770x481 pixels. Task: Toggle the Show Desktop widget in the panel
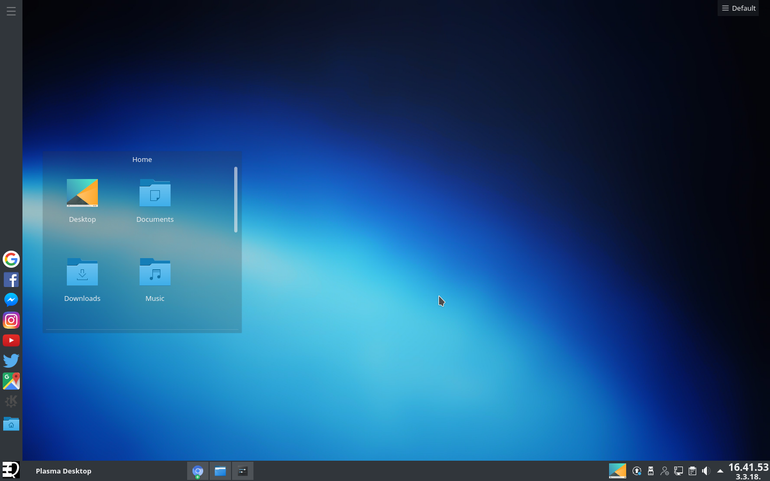(617, 471)
